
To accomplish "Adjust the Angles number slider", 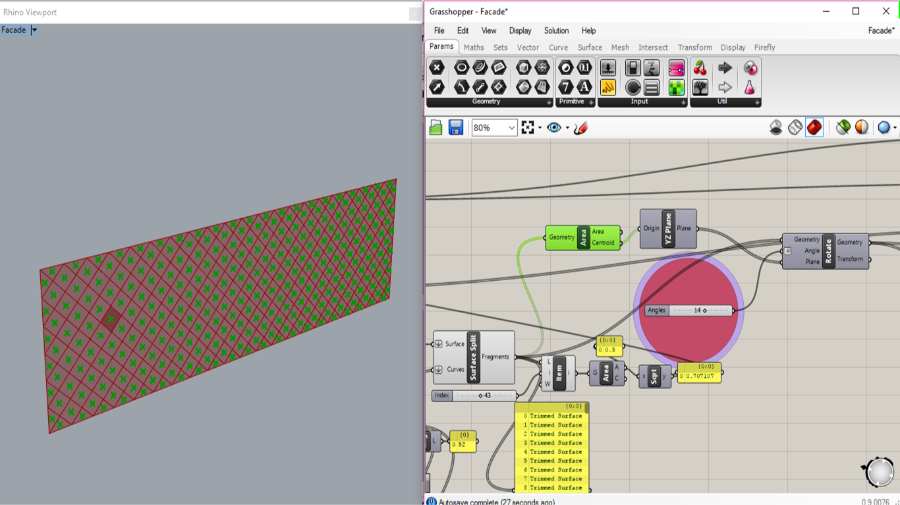I will [x=689, y=310].
